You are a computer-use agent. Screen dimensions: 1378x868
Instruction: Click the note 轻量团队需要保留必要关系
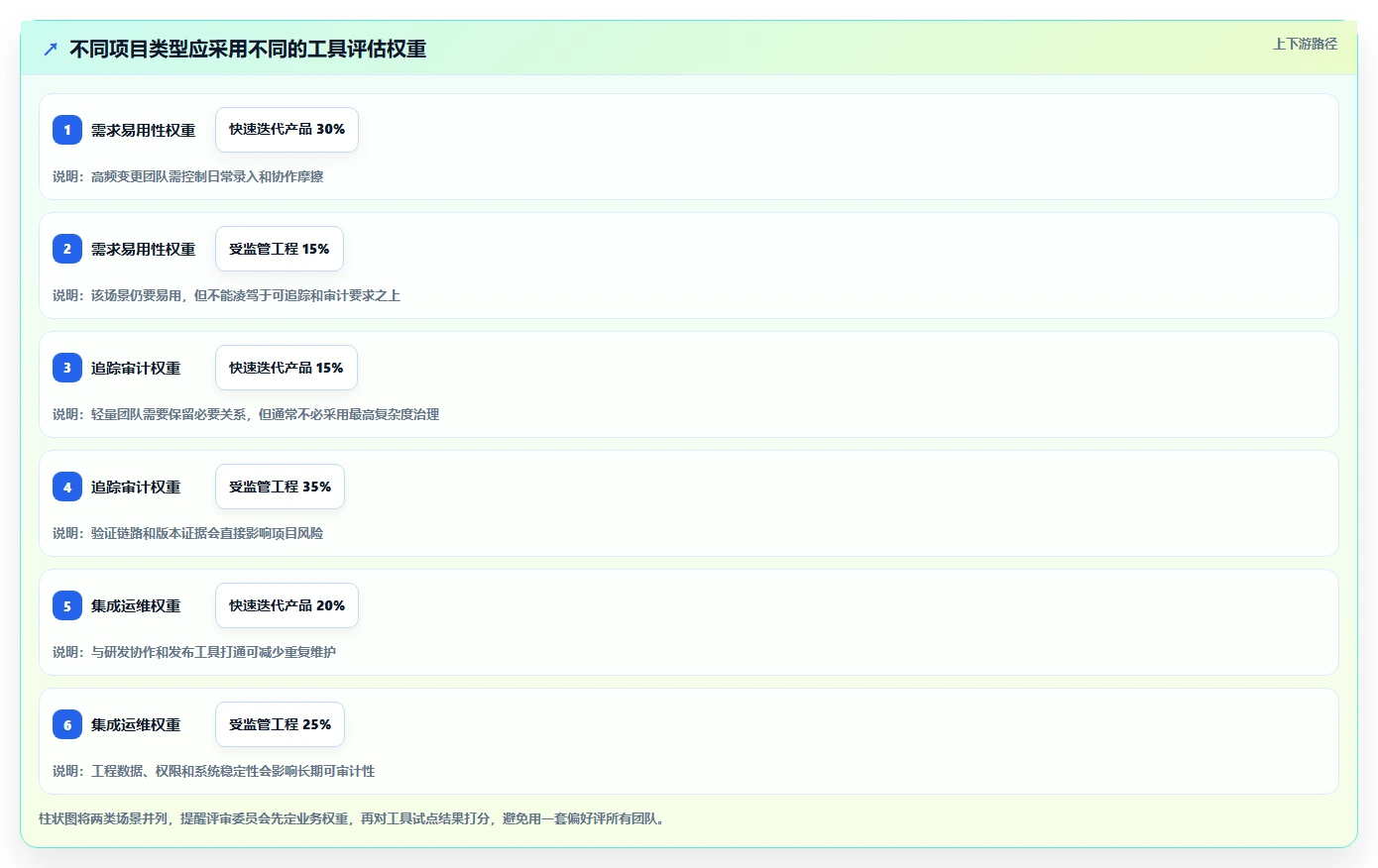[x=246, y=414]
